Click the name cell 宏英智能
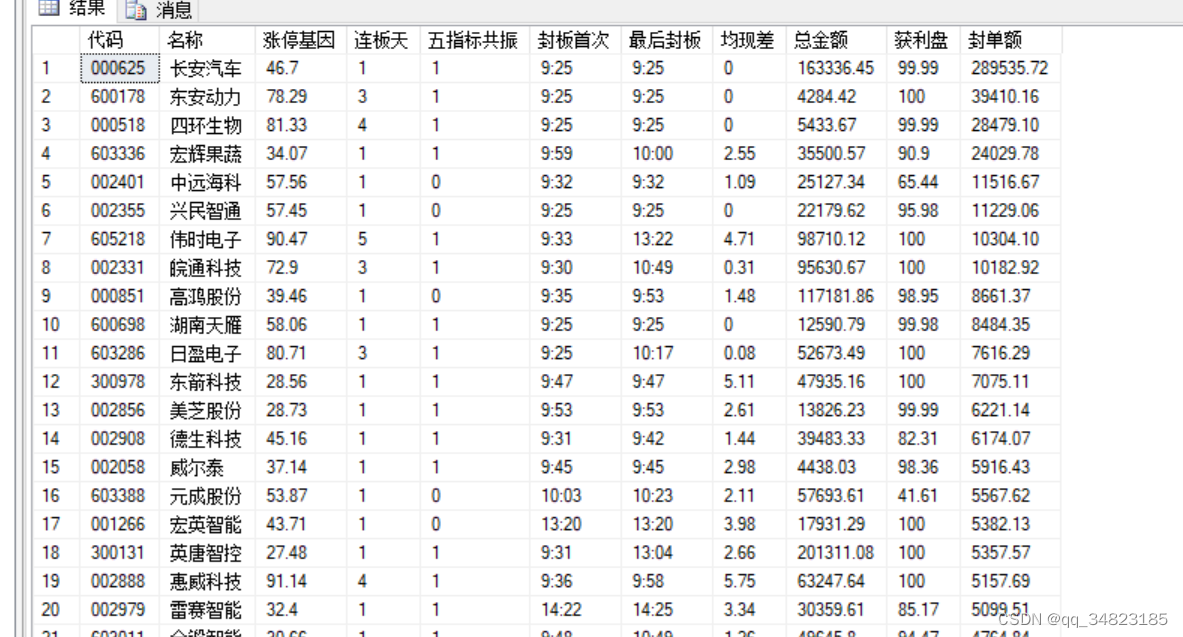The height and width of the screenshot is (637, 1183). pos(207,525)
